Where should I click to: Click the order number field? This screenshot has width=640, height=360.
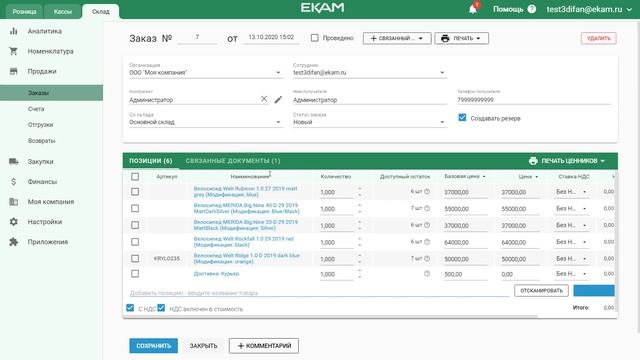coord(197,38)
